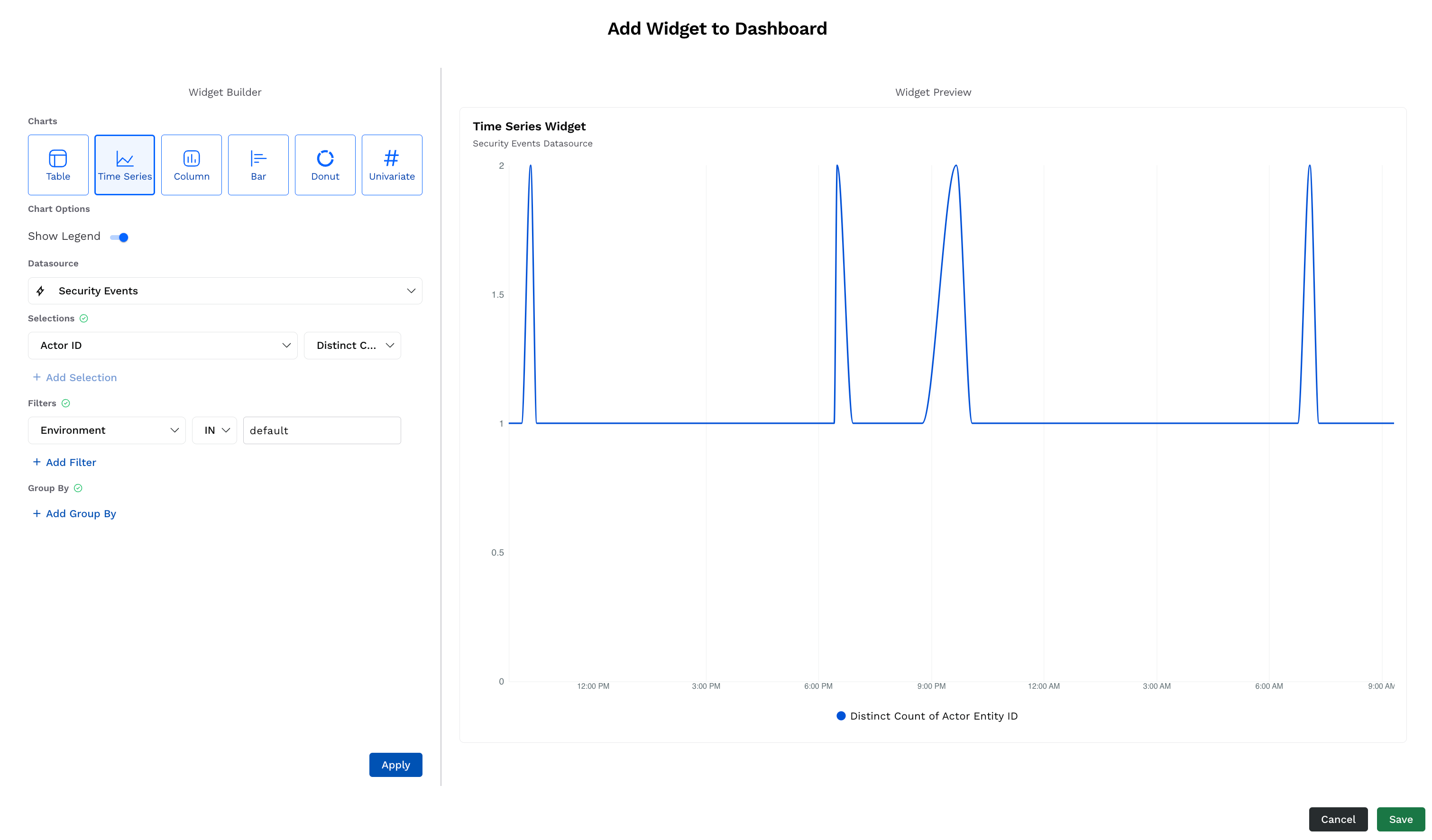Click the 12:00 PM axis label
Viewport: 1432px width, 840px height.
tap(593, 686)
